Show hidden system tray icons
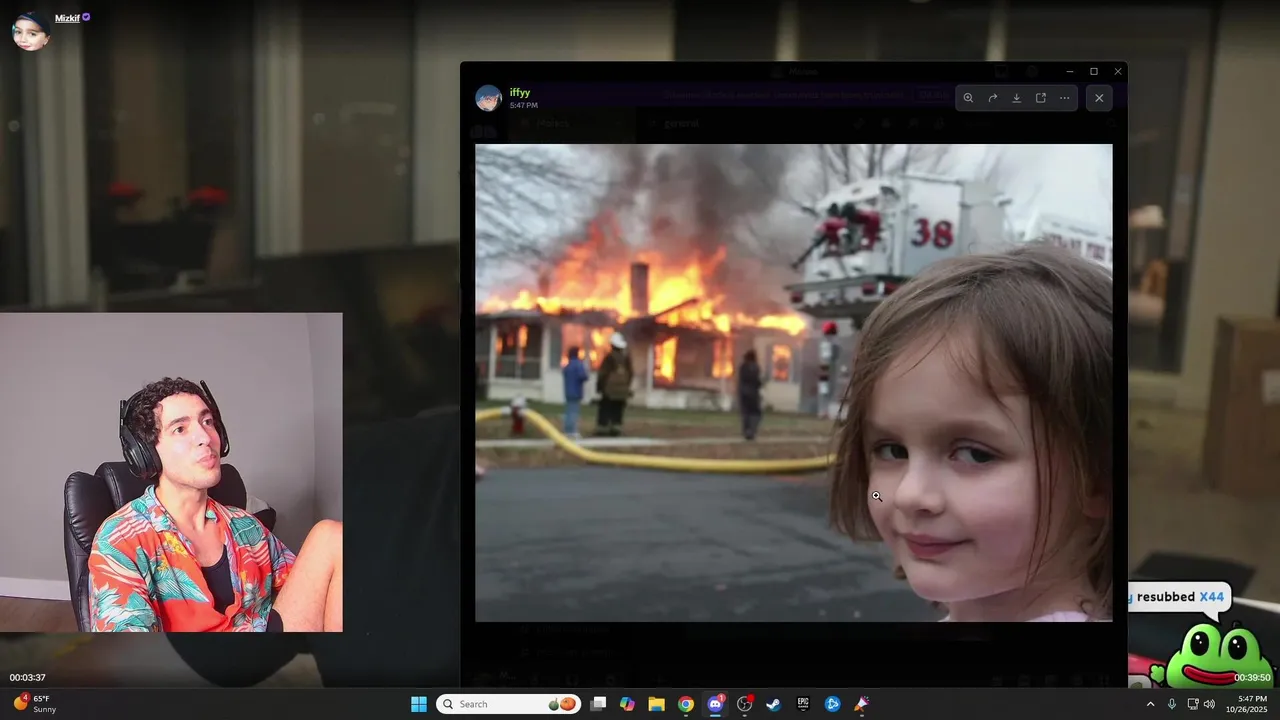 click(x=1150, y=704)
